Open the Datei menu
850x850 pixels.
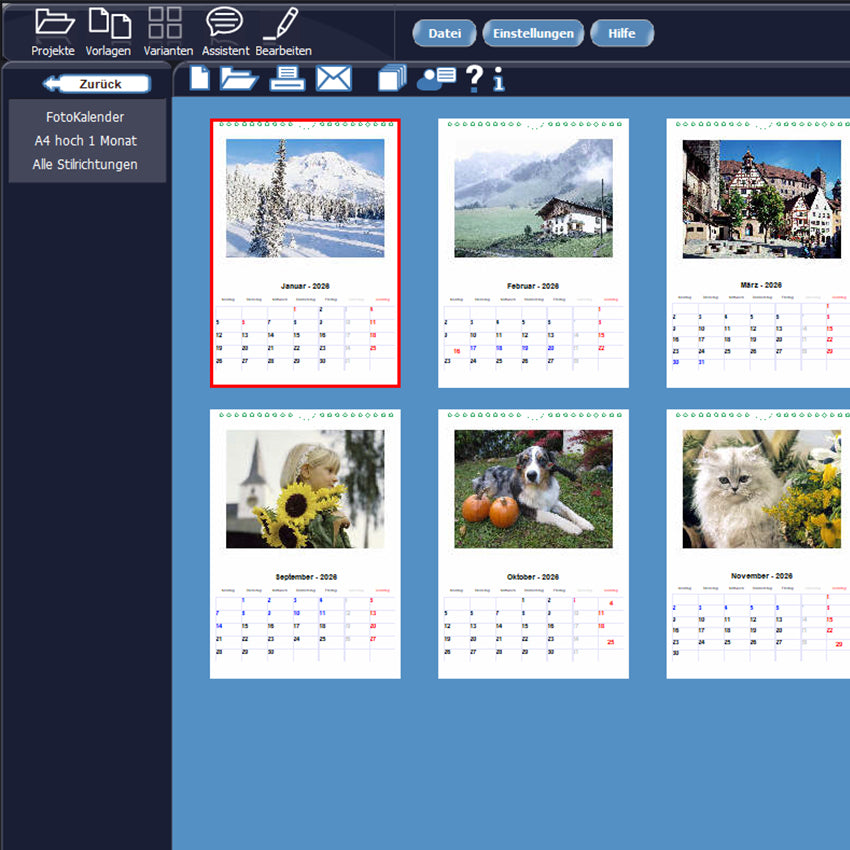click(445, 33)
